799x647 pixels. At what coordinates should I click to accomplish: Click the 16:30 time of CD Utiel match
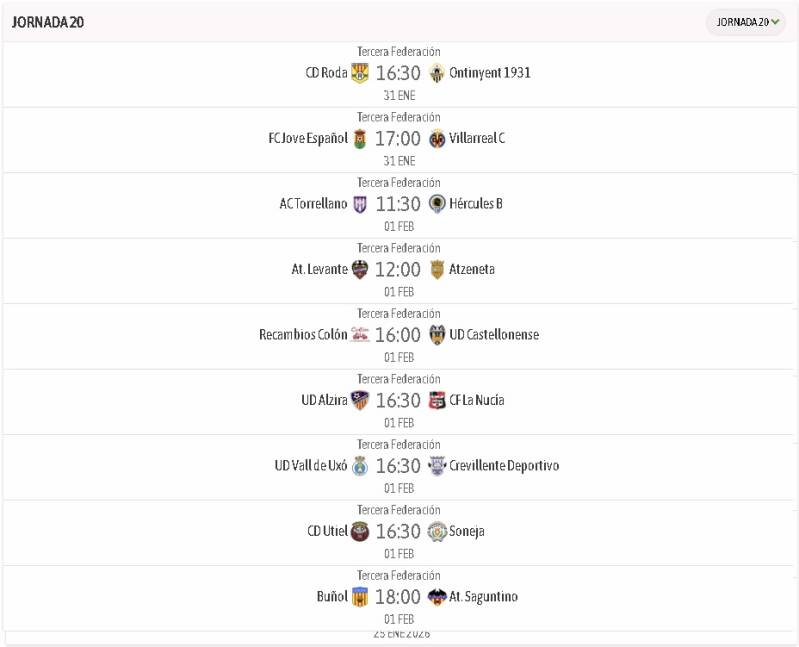[398, 532]
